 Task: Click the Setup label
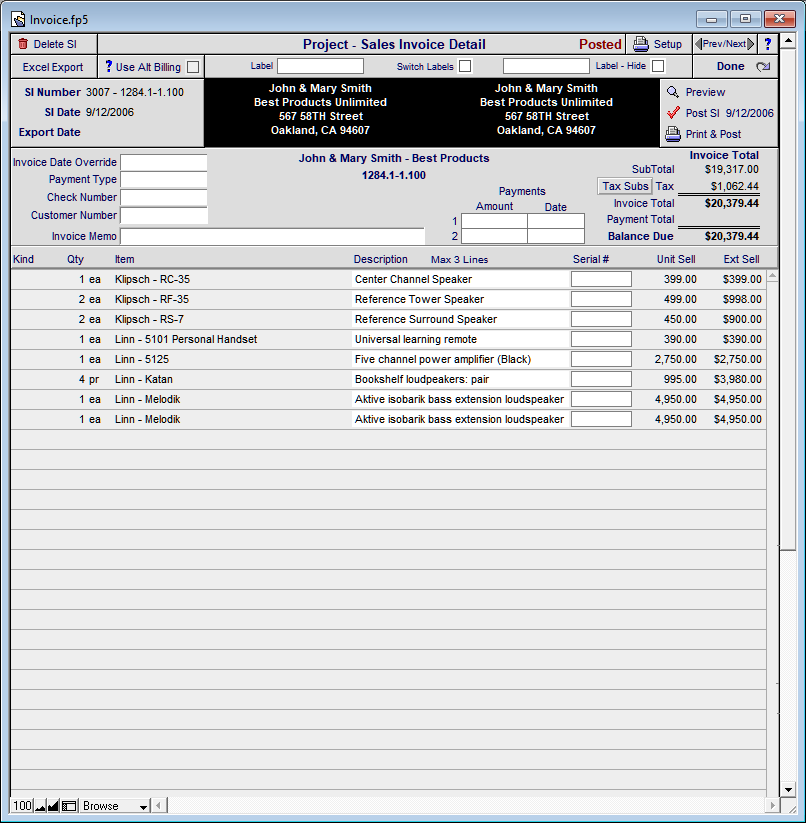coord(667,44)
